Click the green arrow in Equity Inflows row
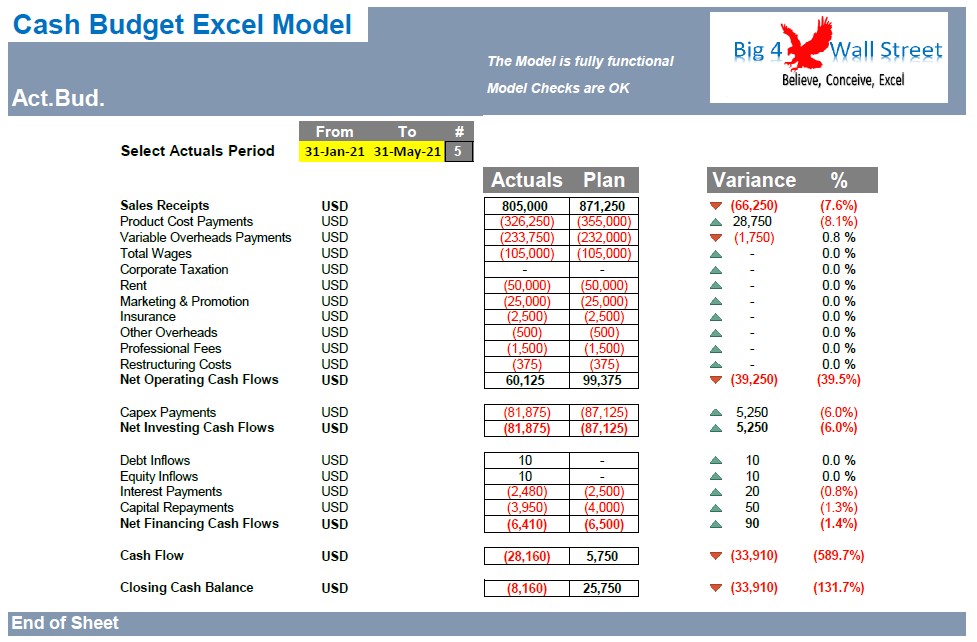The width and height of the screenshot is (977, 642). 716,477
